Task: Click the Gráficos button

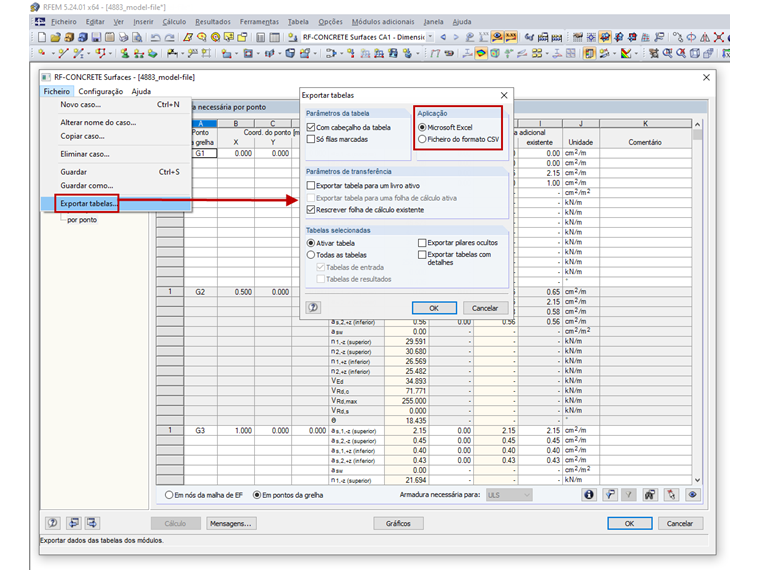Action: click(398, 523)
